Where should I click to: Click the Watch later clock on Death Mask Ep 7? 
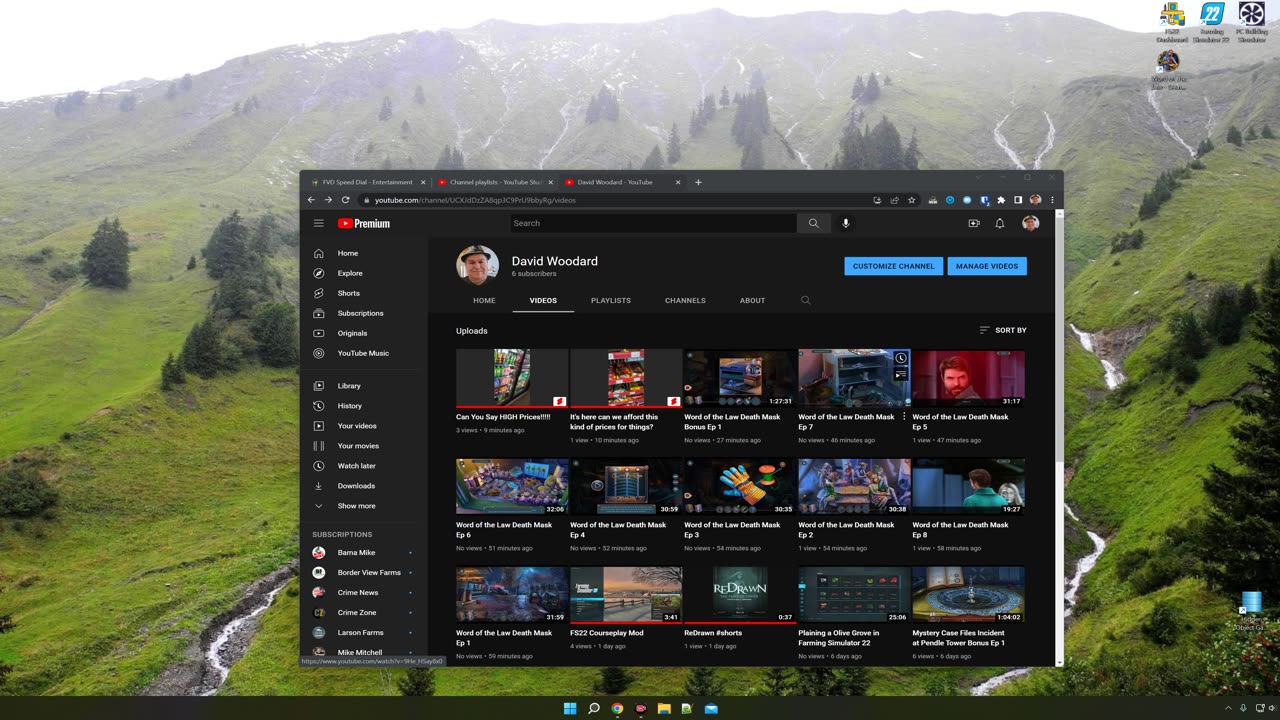tap(901, 358)
